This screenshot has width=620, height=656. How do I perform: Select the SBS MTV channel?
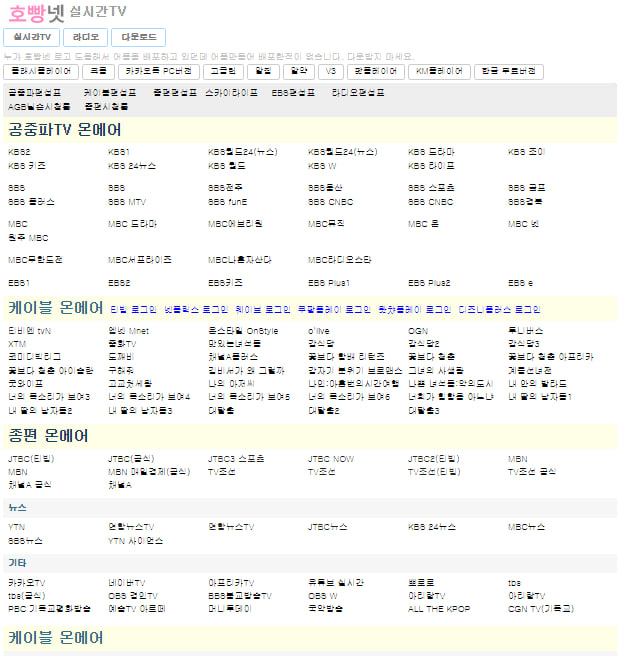(x=127, y=202)
